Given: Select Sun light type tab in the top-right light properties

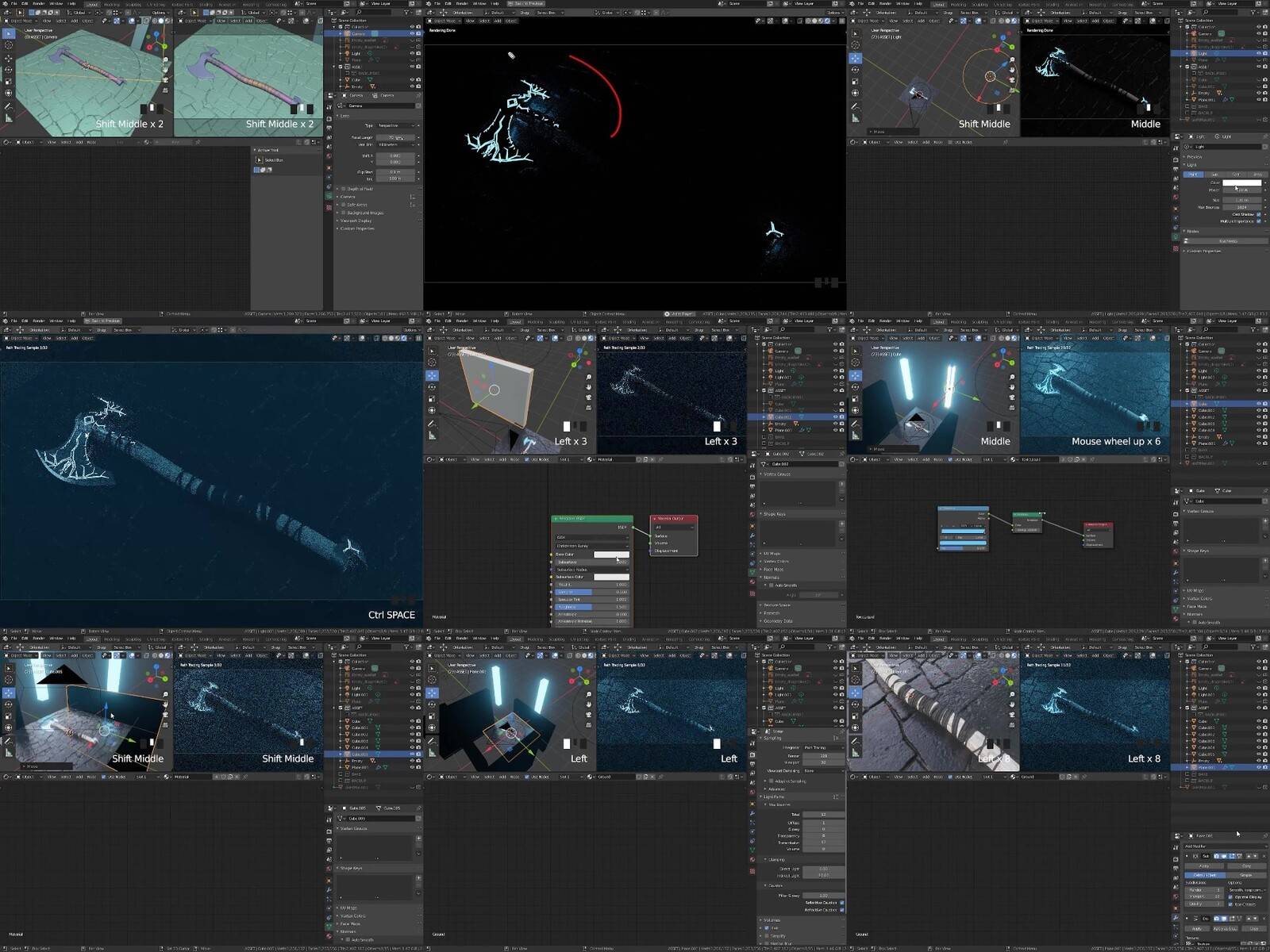Looking at the screenshot, I should tap(1215, 174).
